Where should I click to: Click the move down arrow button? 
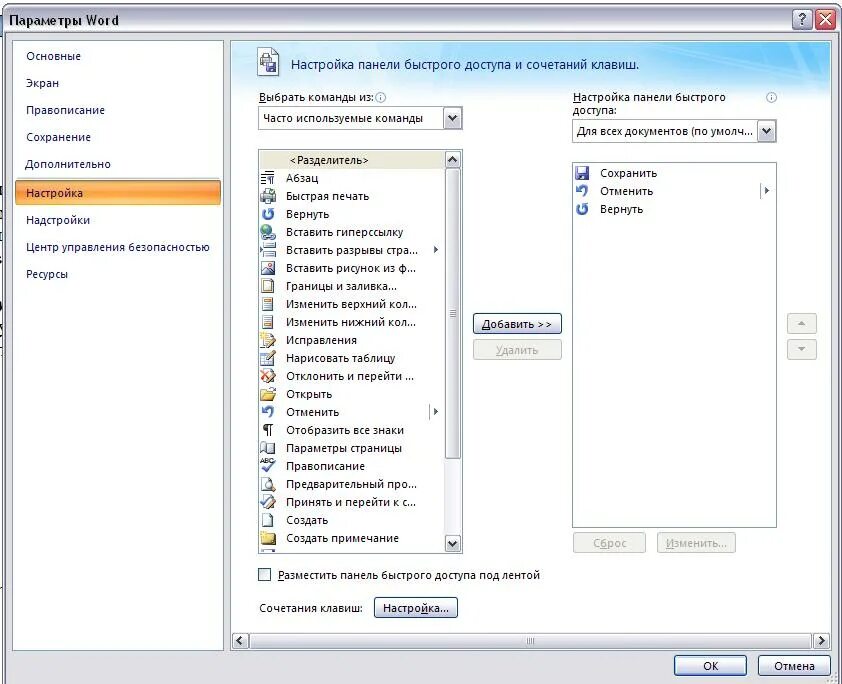click(802, 350)
